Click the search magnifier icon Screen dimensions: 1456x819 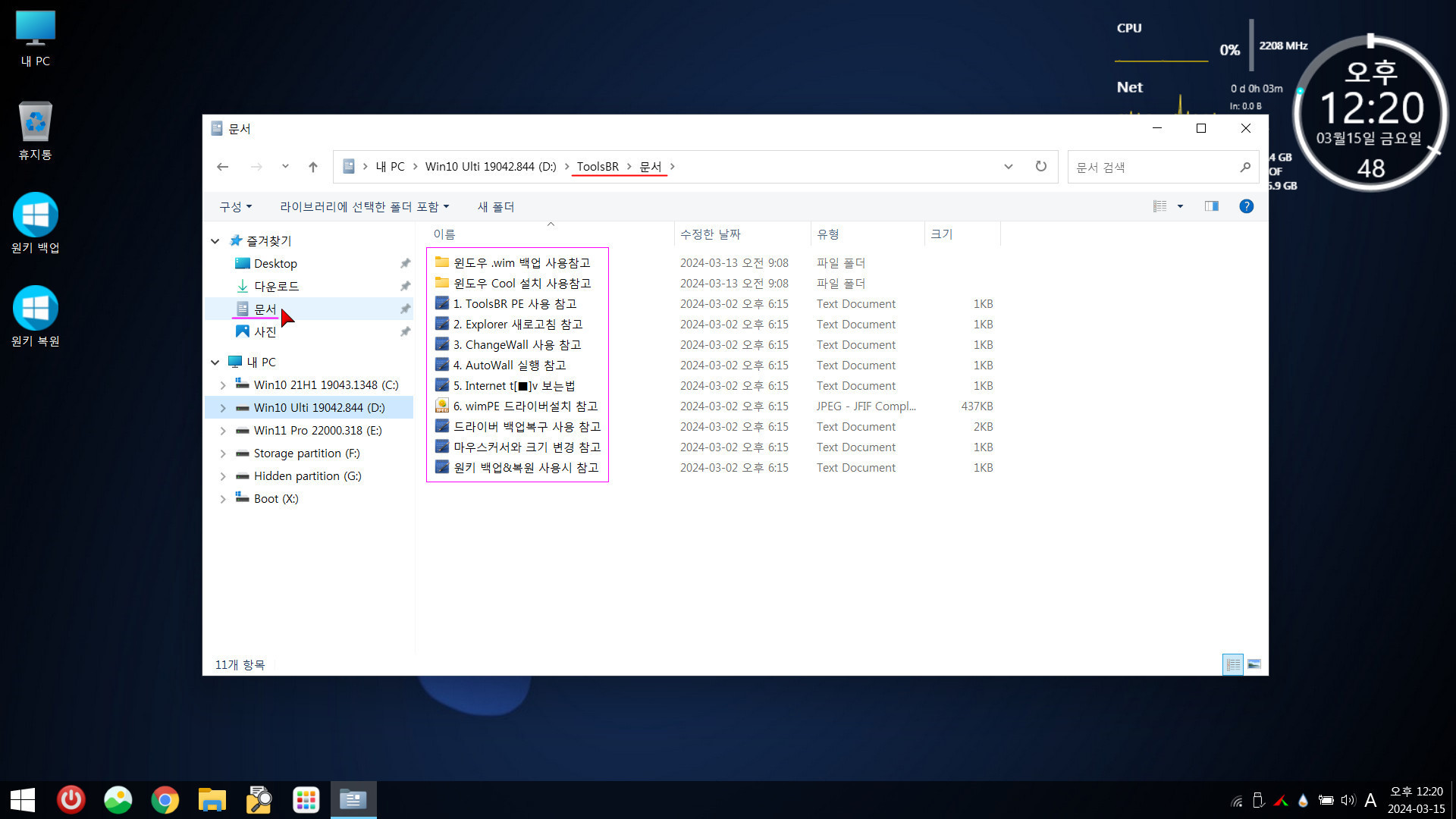[1245, 167]
